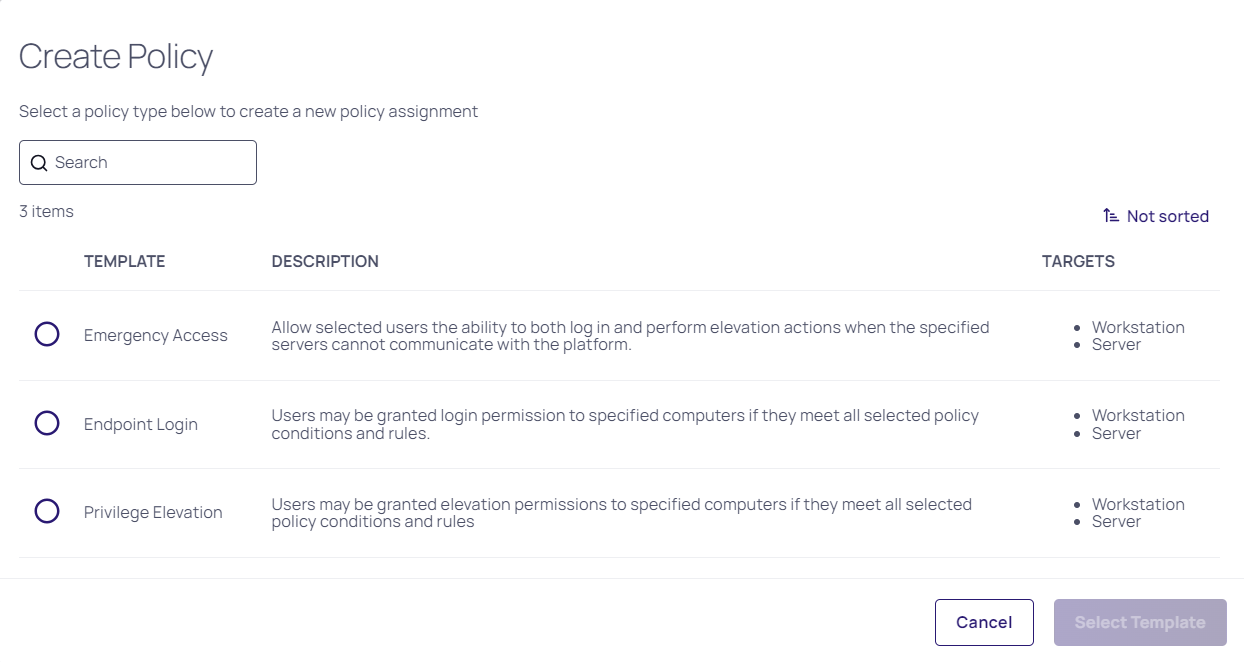Image resolution: width=1244 pixels, height=662 pixels.
Task: Click the Endpoint Login template name
Action: pos(141,424)
